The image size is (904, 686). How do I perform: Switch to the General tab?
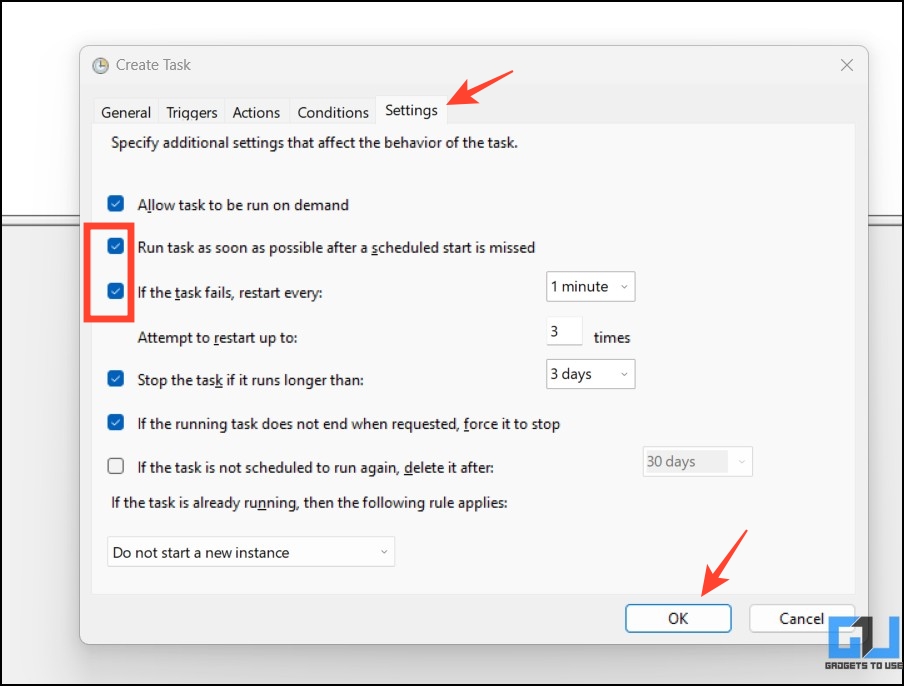tap(126, 112)
